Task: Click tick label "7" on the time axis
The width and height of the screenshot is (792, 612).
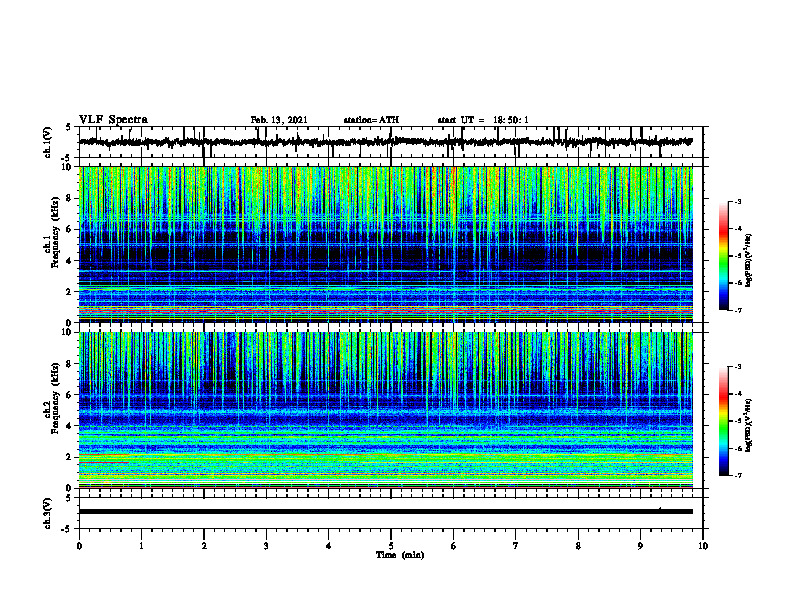Action: point(516,546)
